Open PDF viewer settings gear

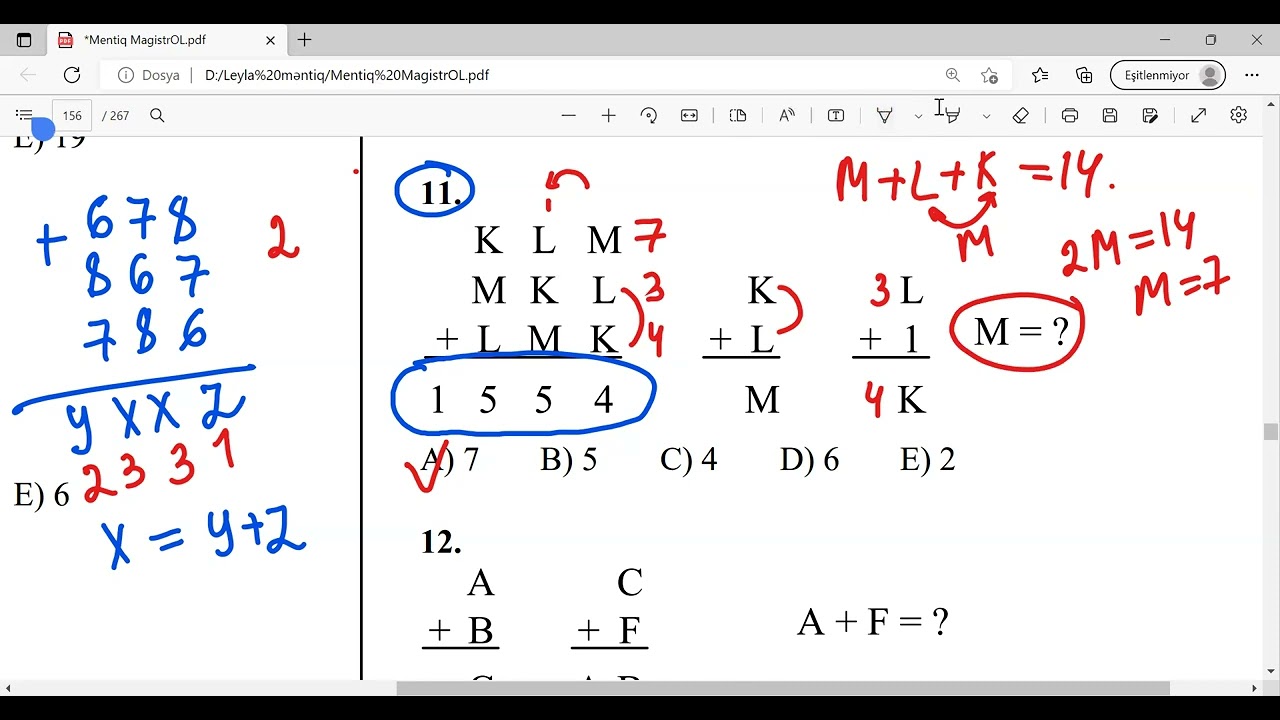(1239, 116)
